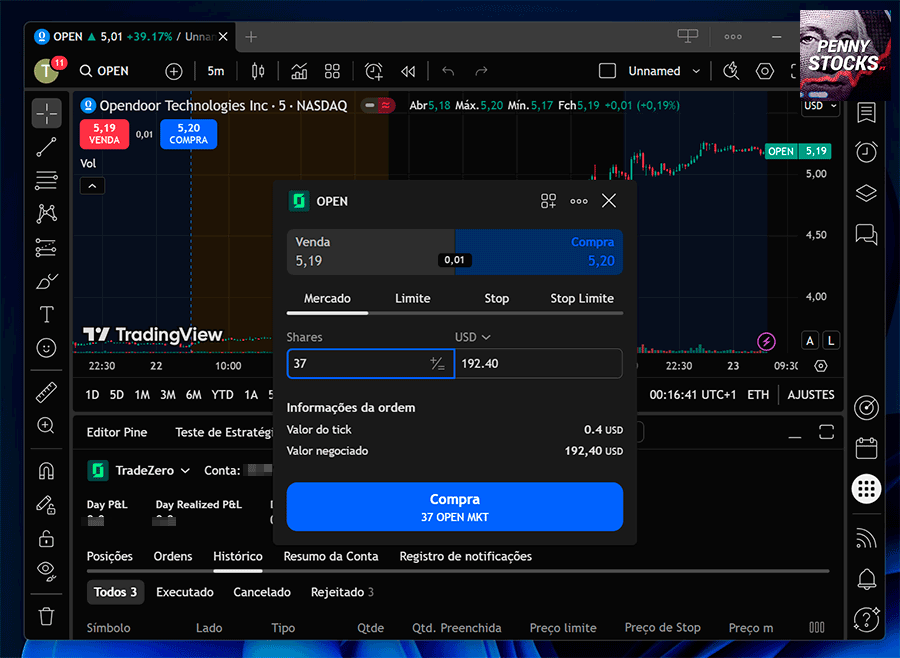Screen dimensions: 900x658
Task: Click the blue 5,20 Compra button on chart
Action: 188,134
